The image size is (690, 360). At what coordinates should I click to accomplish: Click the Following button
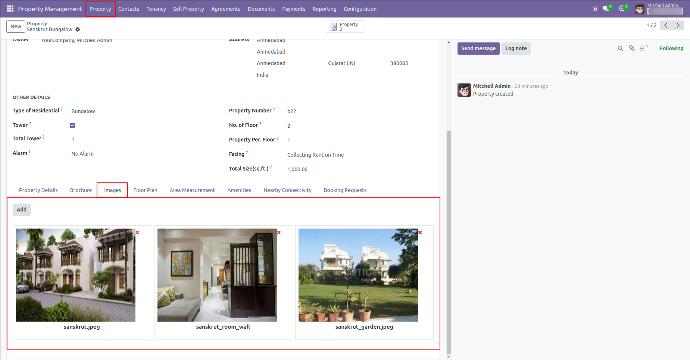[671, 48]
